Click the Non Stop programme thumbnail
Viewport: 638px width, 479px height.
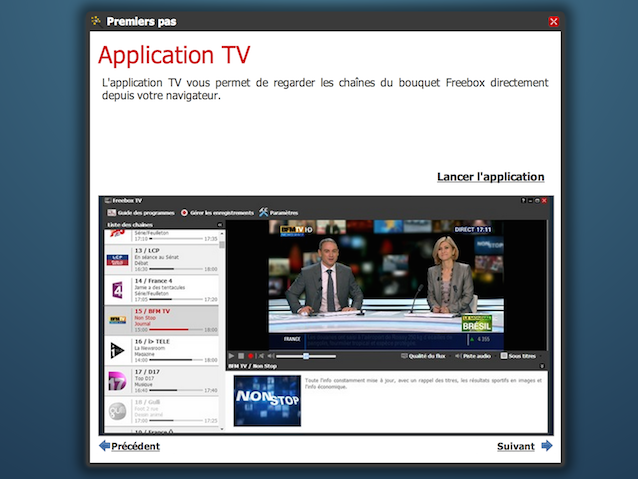[267, 401]
